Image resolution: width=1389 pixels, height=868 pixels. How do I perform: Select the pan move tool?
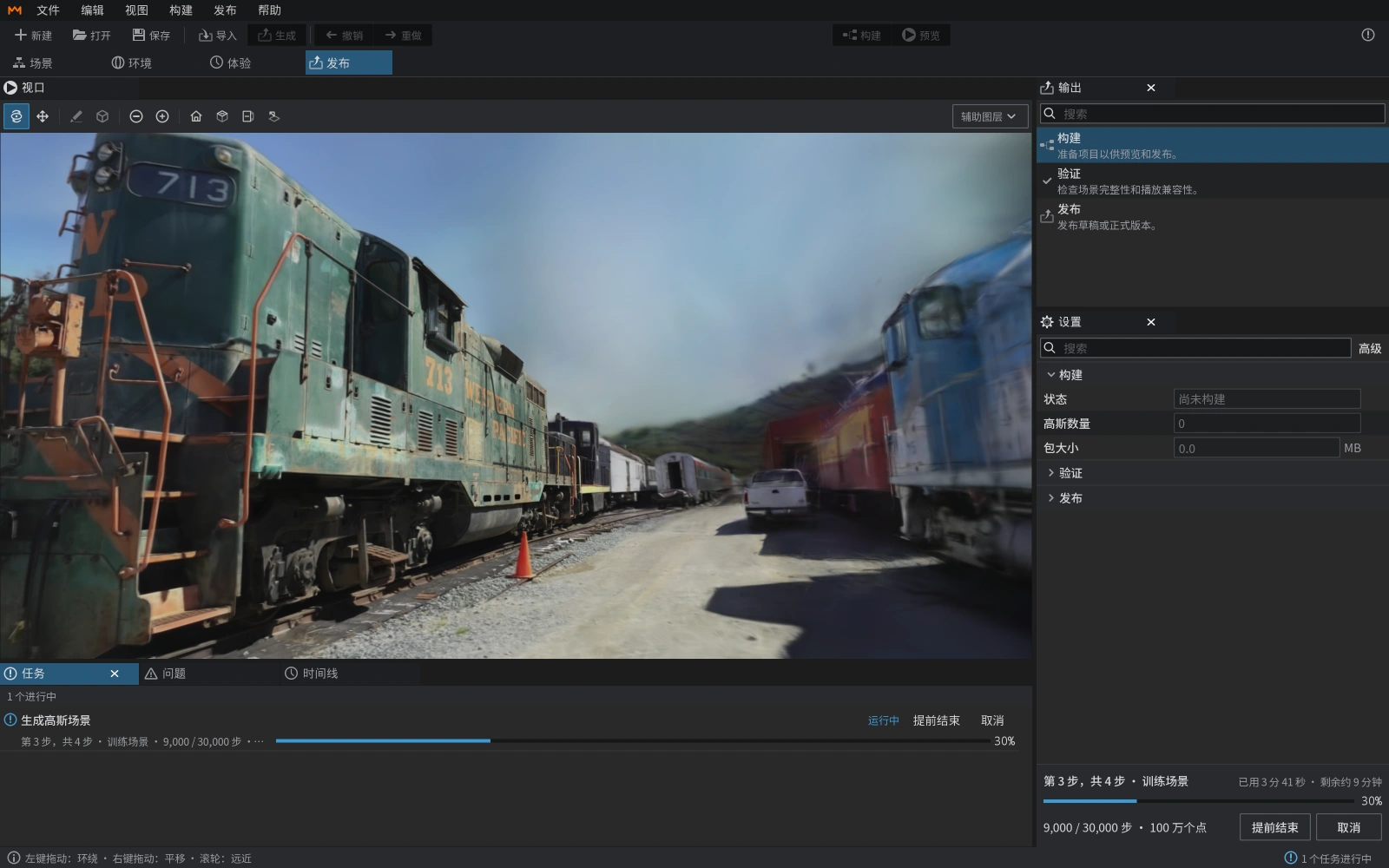(43, 116)
